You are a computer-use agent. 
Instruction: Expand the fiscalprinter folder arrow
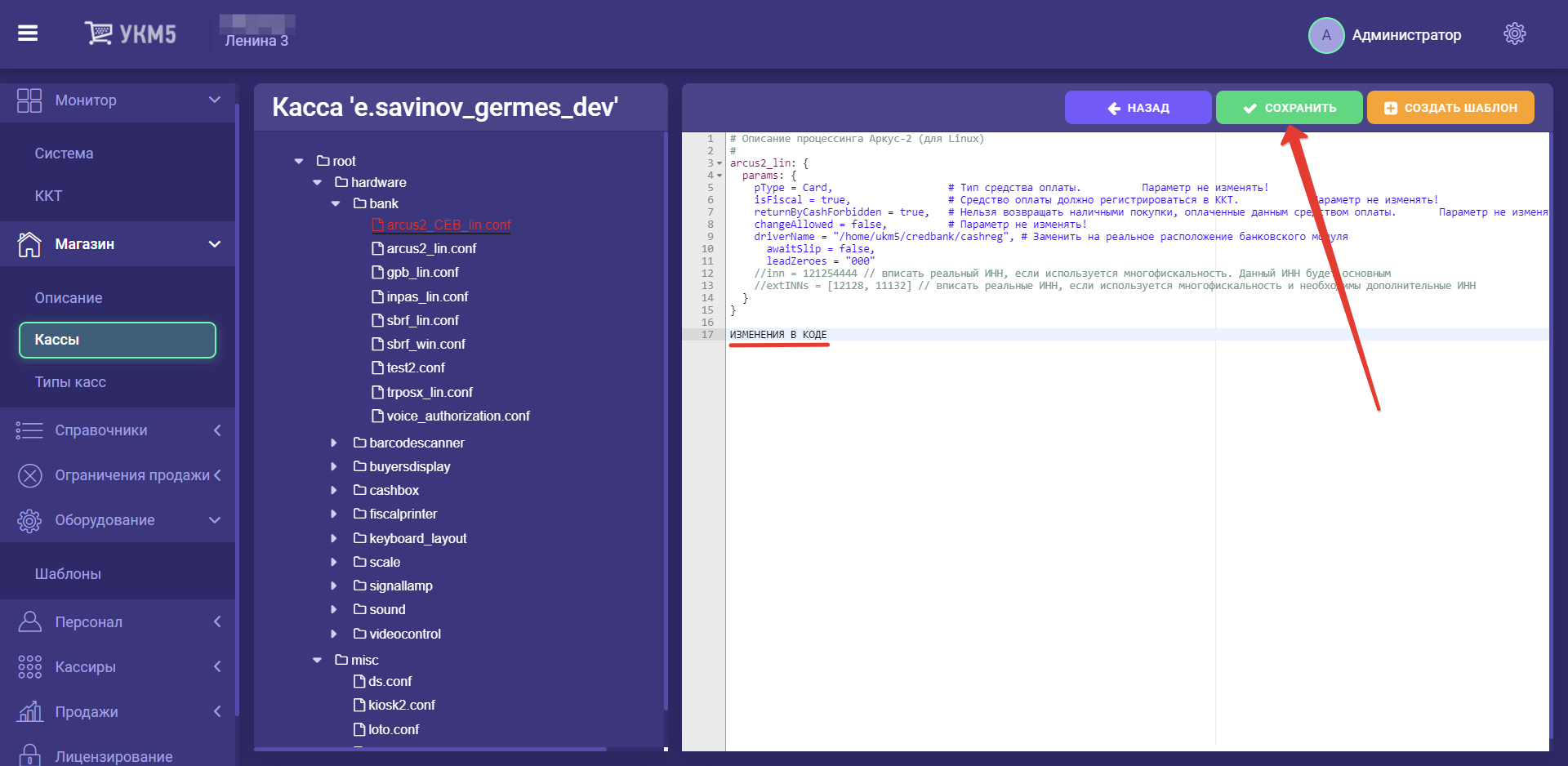[333, 514]
